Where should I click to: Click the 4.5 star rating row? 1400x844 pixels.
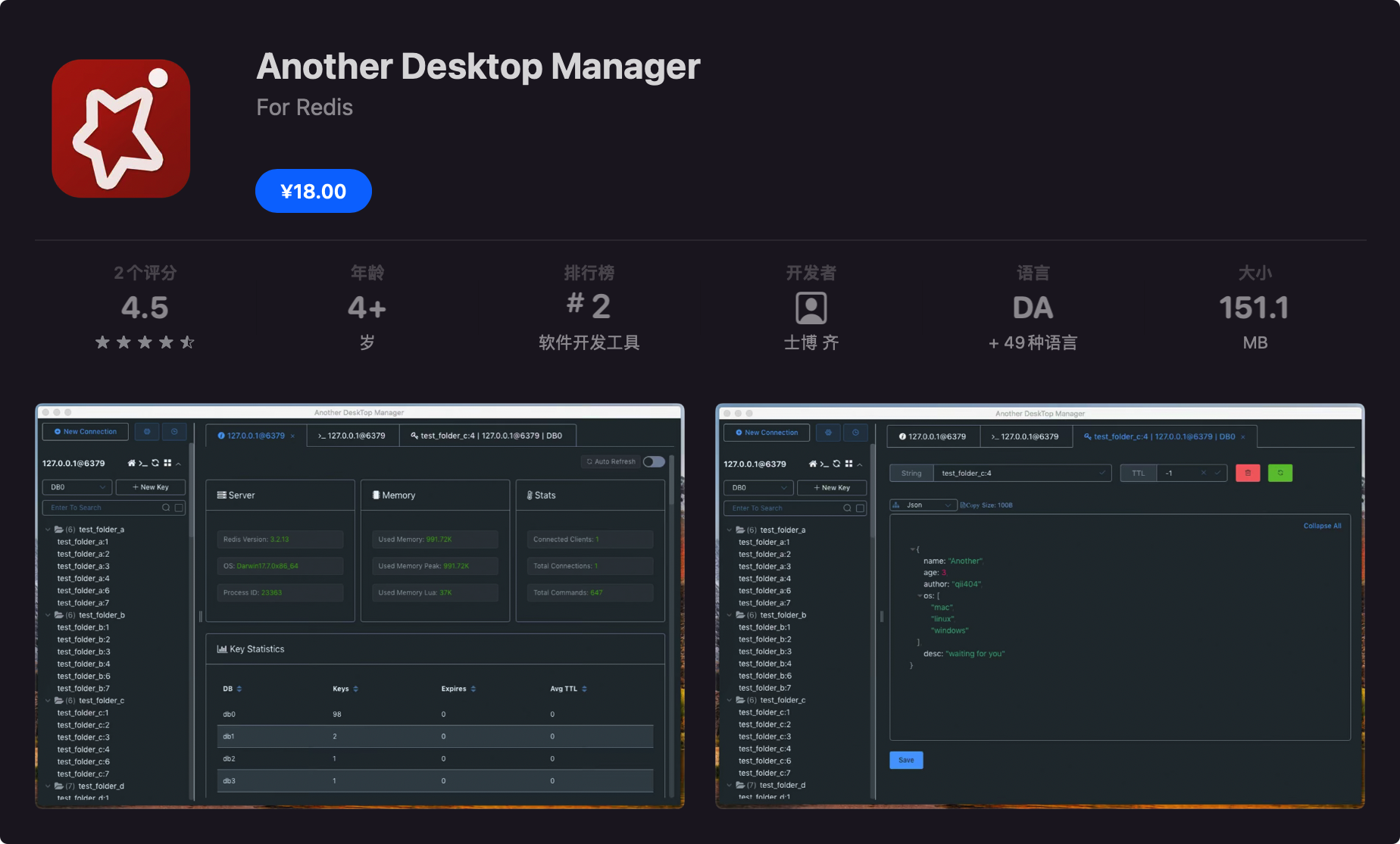145,342
